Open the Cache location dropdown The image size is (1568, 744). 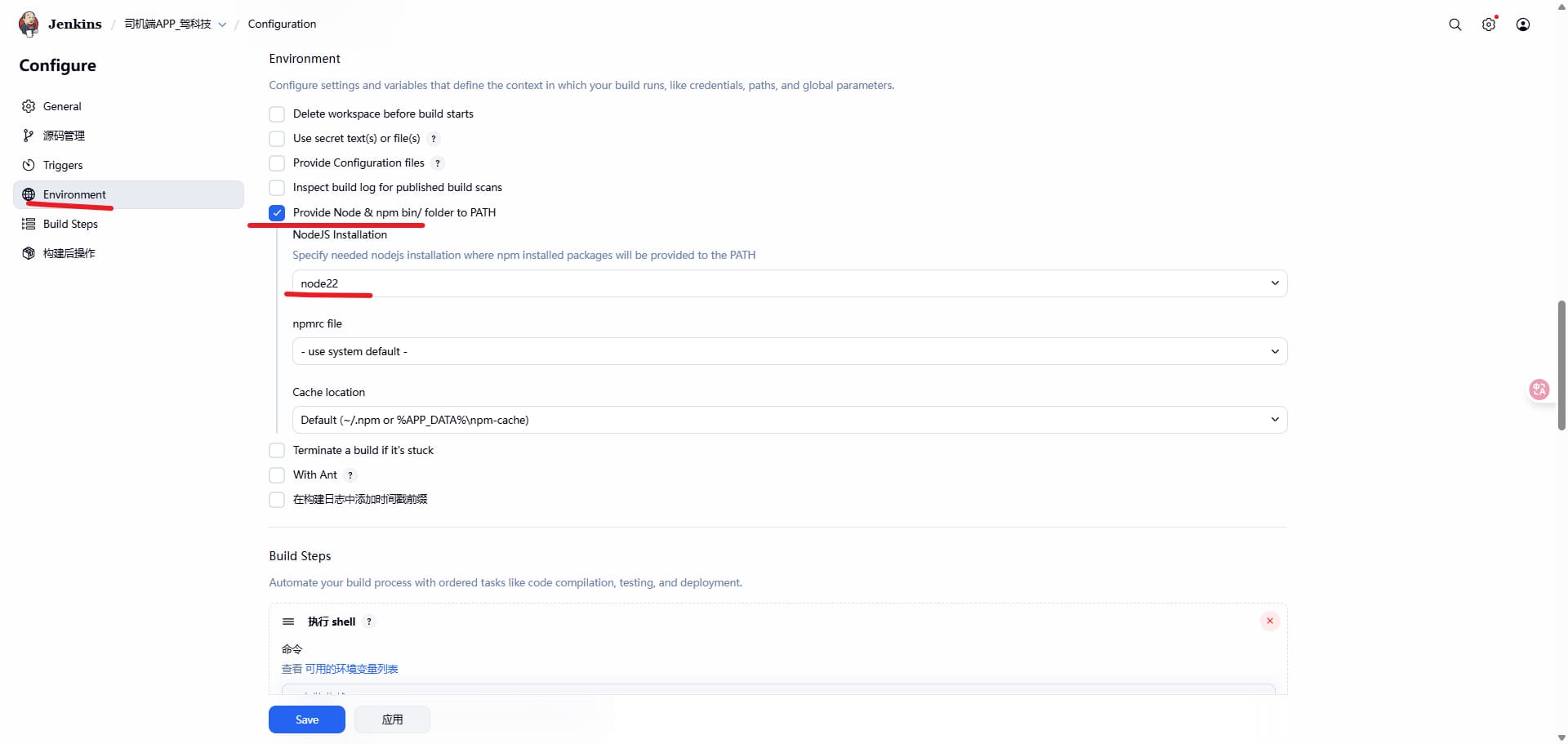click(x=789, y=420)
